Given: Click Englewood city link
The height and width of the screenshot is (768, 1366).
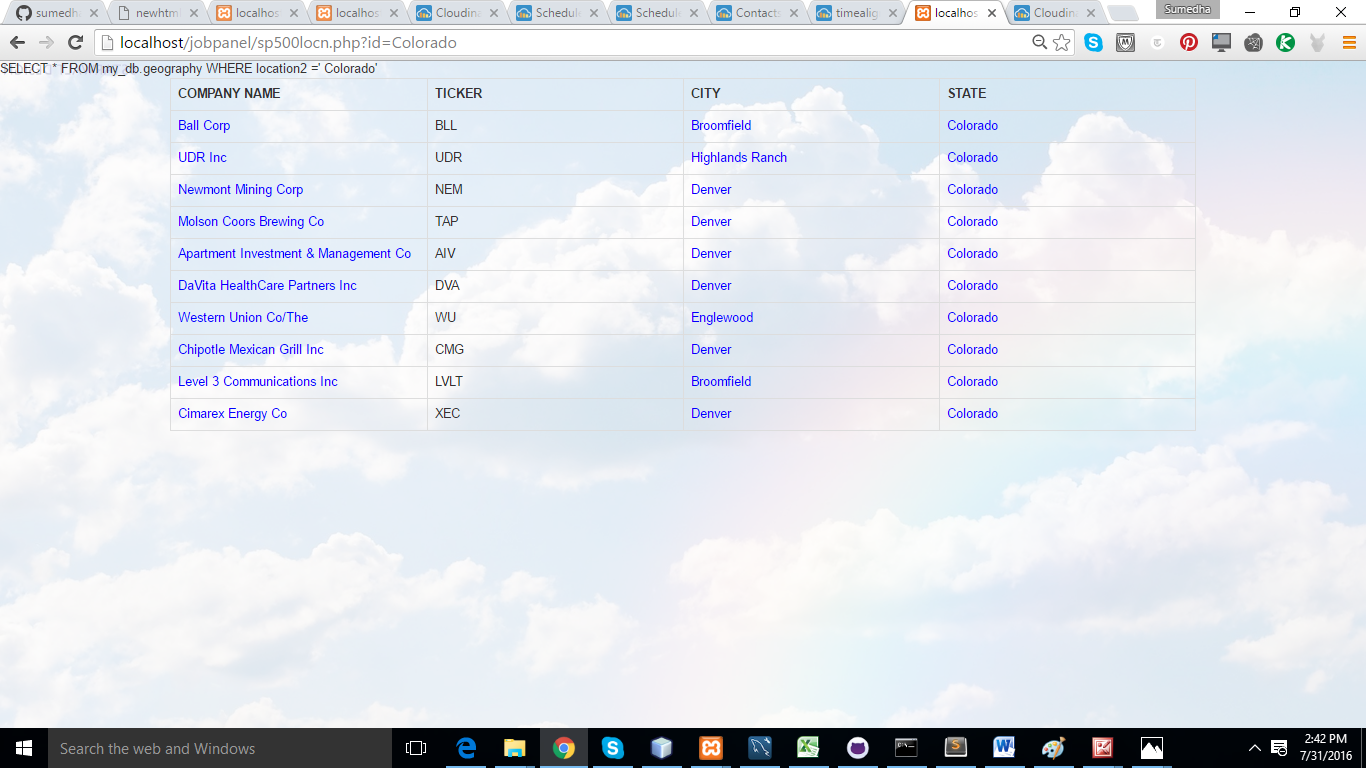Looking at the screenshot, I should [x=722, y=317].
